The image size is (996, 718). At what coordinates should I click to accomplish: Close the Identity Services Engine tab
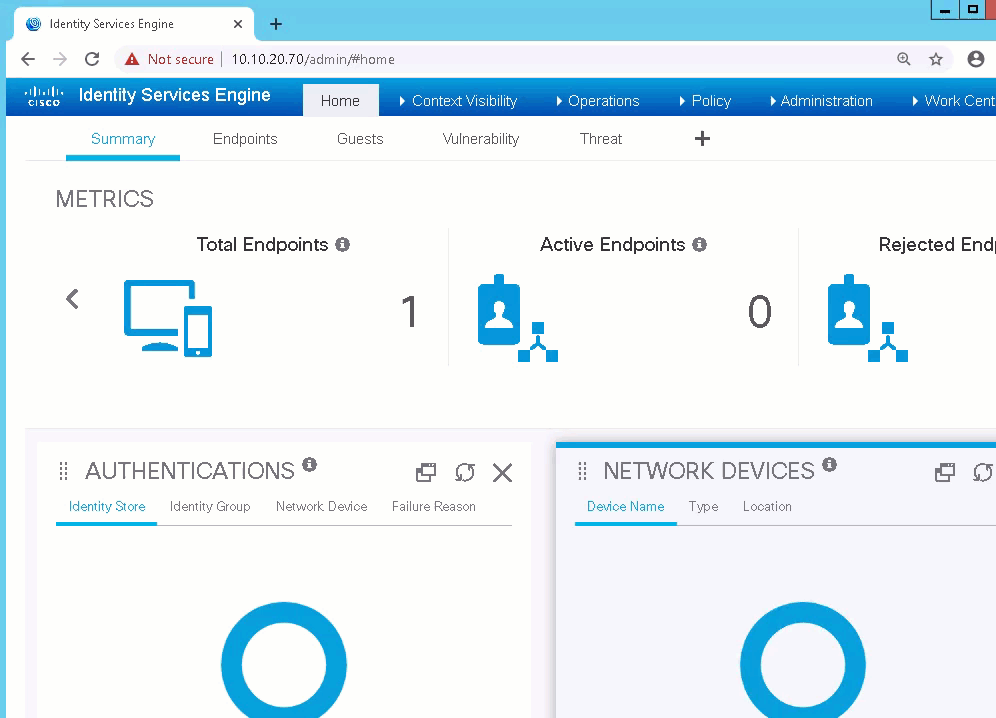238,24
